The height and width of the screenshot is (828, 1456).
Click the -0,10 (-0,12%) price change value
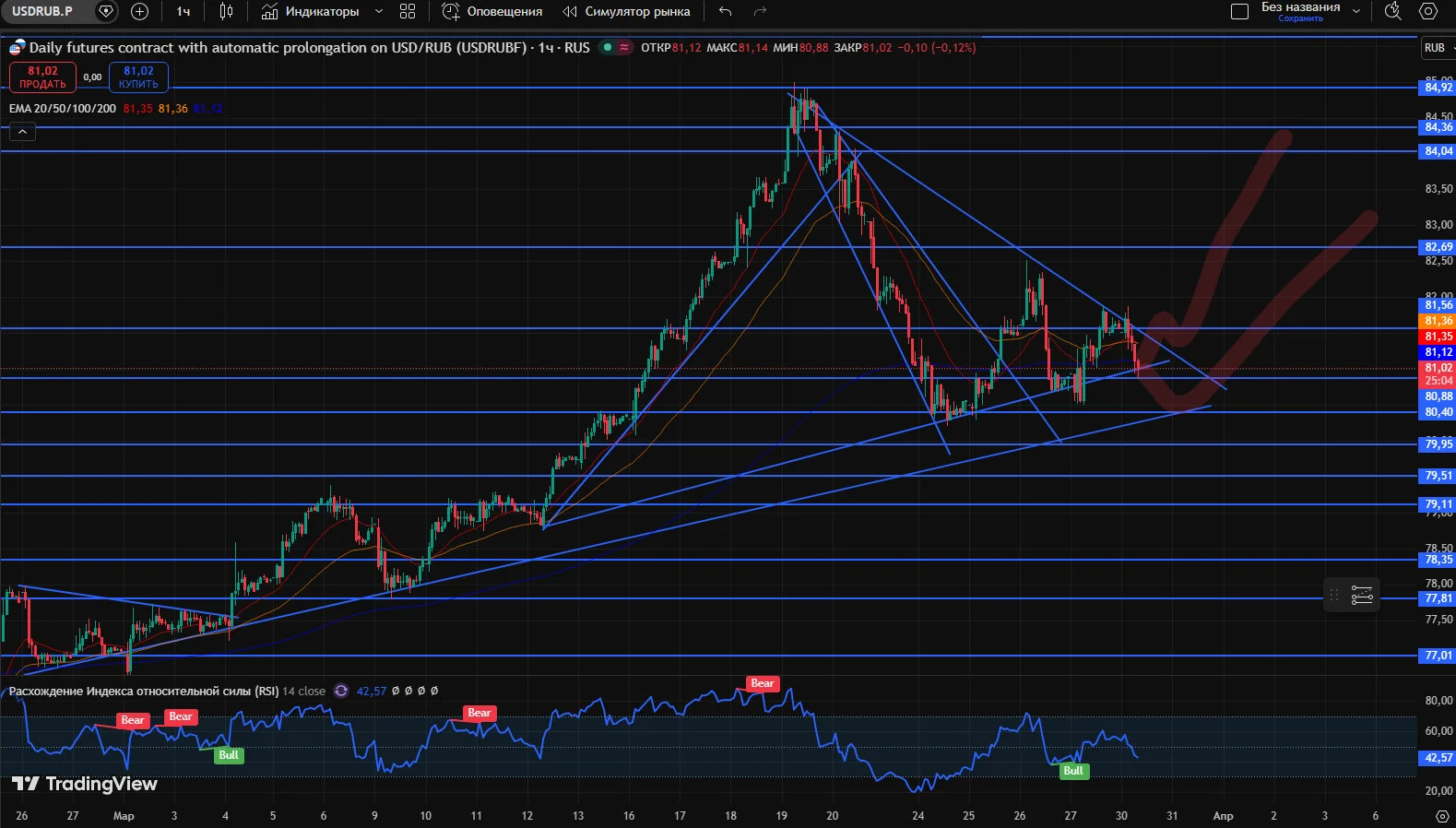[x=937, y=48]
